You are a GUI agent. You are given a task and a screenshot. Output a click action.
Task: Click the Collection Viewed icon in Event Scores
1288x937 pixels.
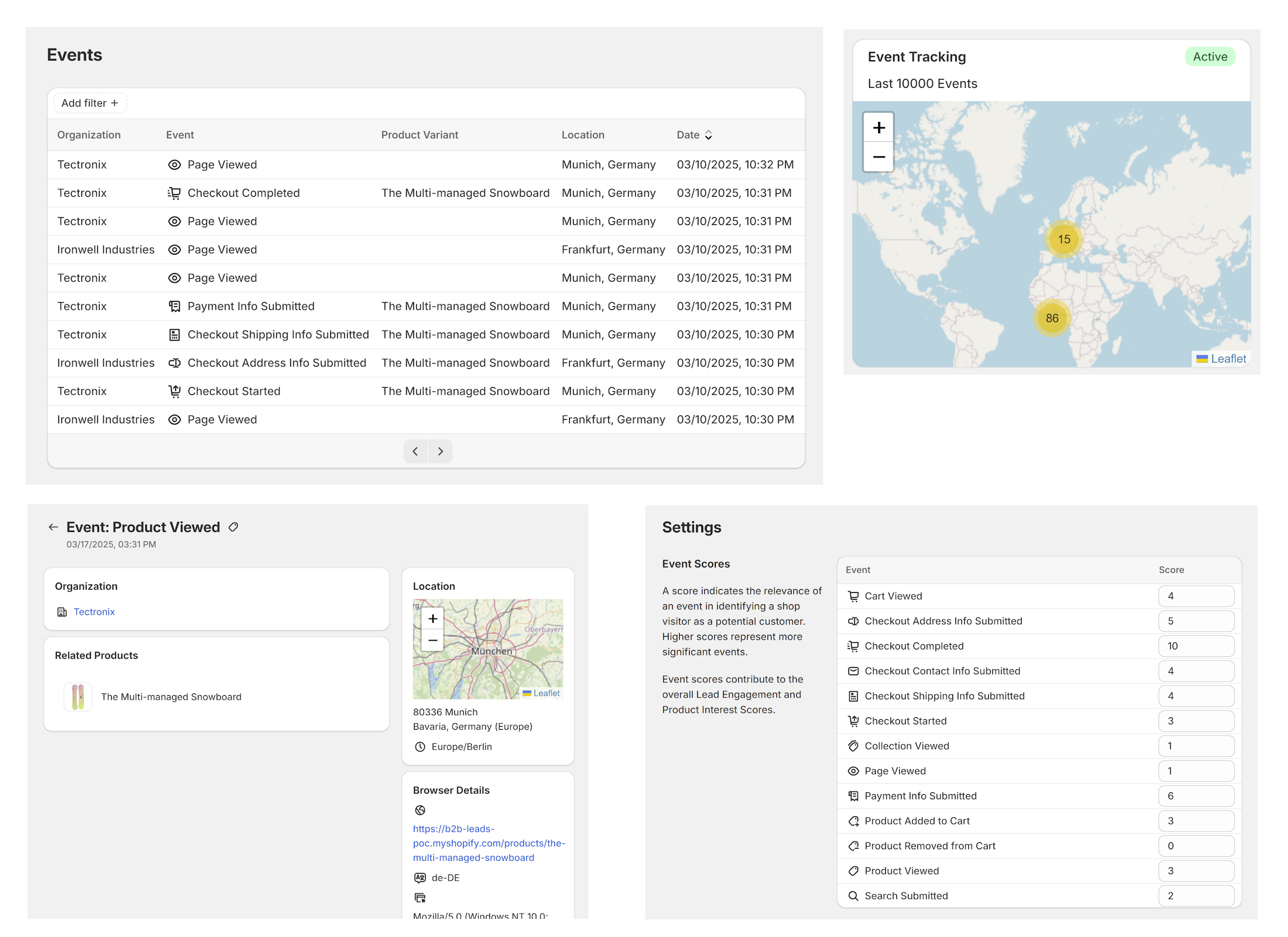(x=853, y=746)
